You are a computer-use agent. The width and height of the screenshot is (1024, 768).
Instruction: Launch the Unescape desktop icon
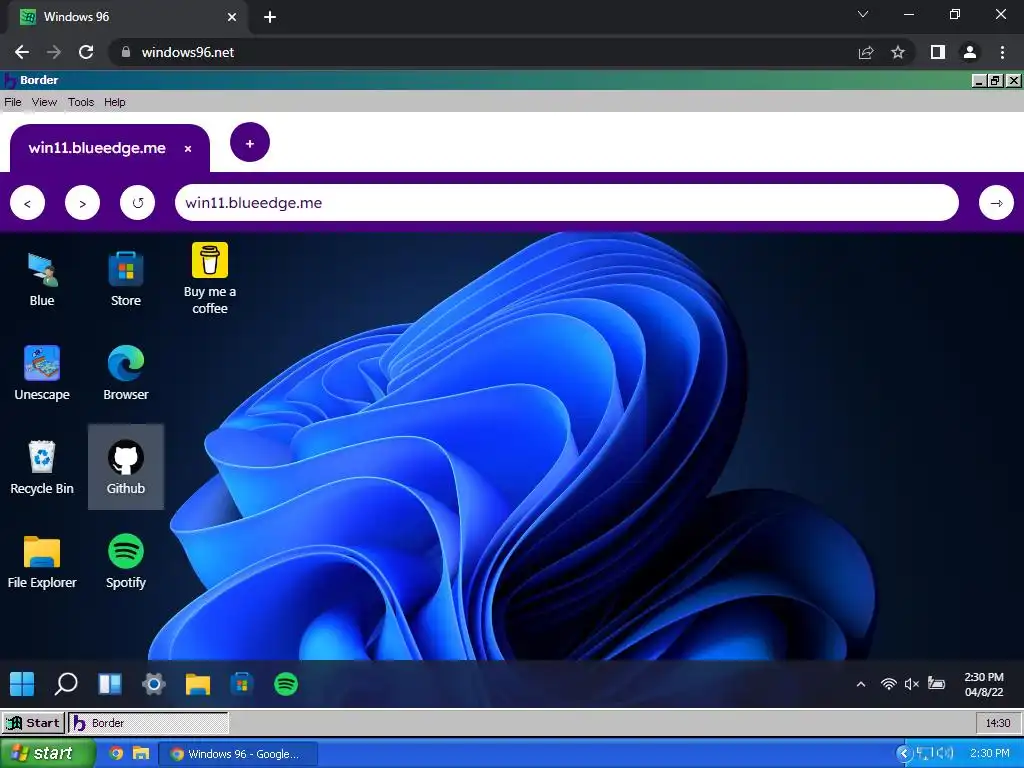(42, 373)
